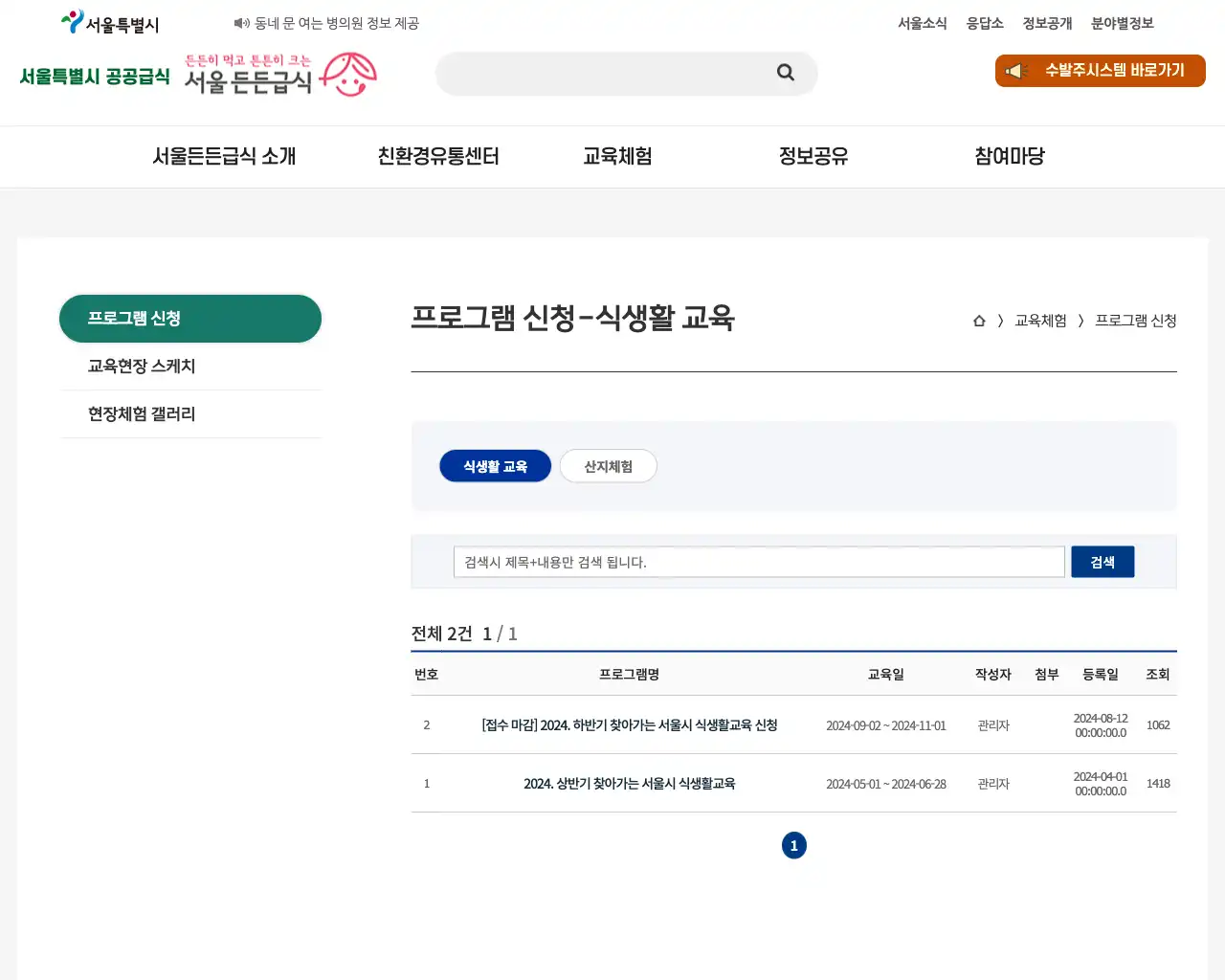Click the 서울 든든급식 character logo
Image resolution: width=1225 pixels, height=980 pixels.
click(x=278, y=75)
